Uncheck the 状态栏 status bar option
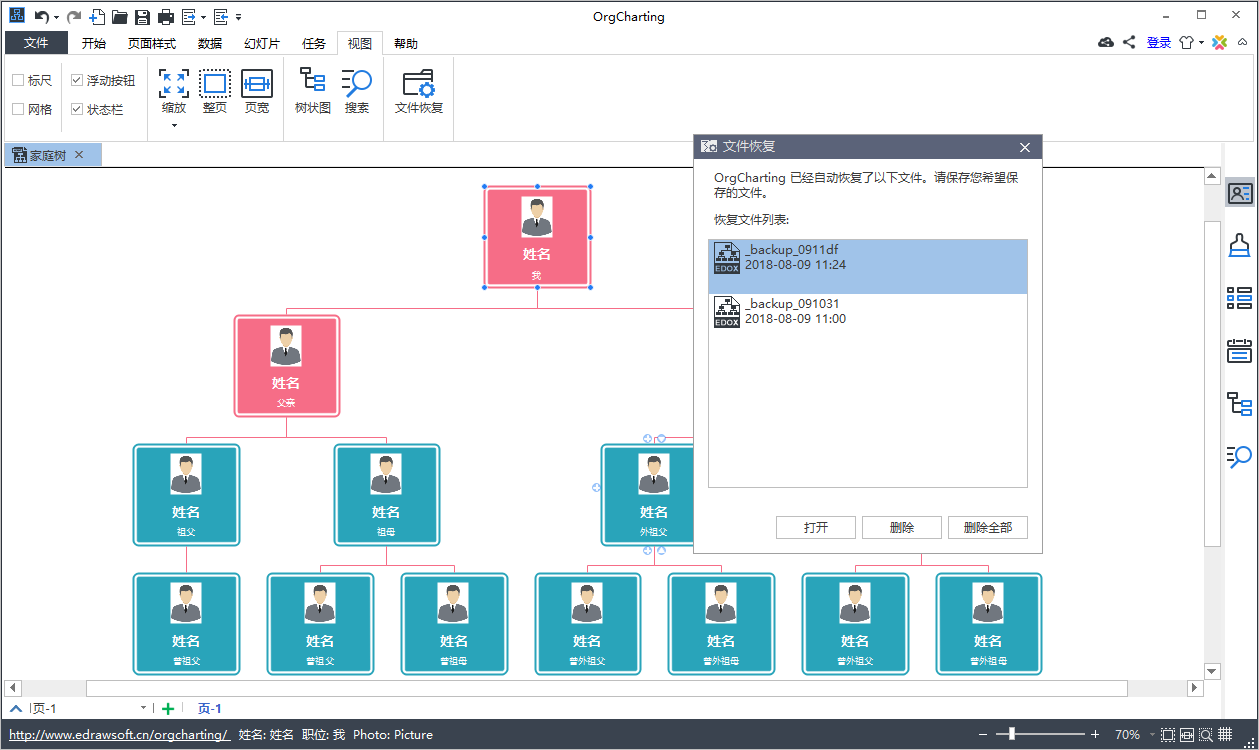The image size is (1259, 750). [77, 109]
